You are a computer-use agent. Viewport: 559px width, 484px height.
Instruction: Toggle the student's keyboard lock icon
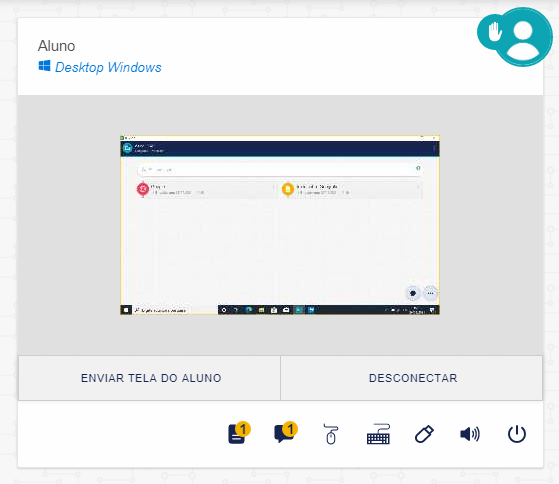pos(378,434)
